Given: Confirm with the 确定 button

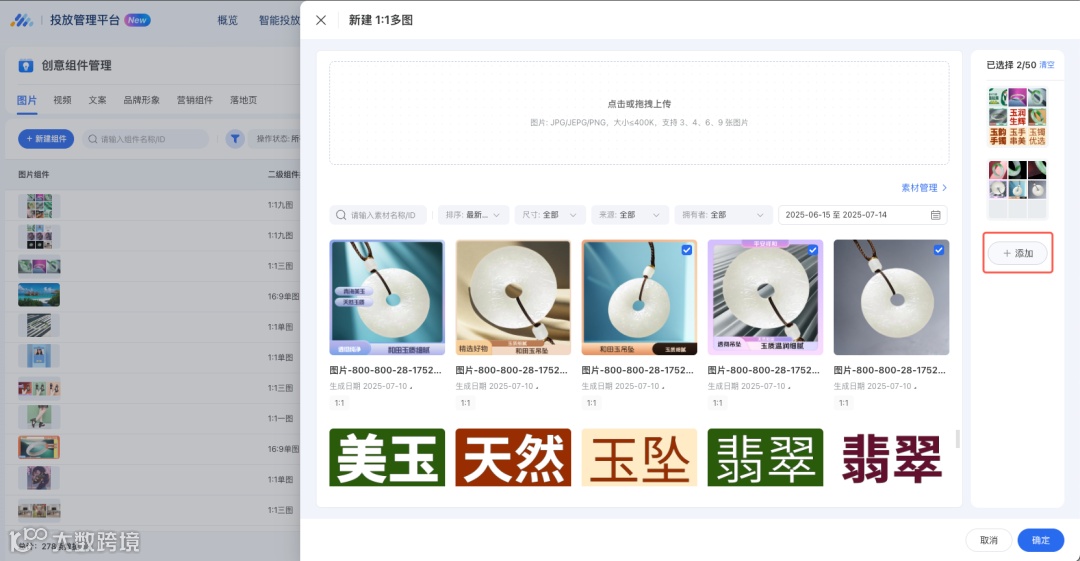Looking at the screenshot, I should (1041, 540).
